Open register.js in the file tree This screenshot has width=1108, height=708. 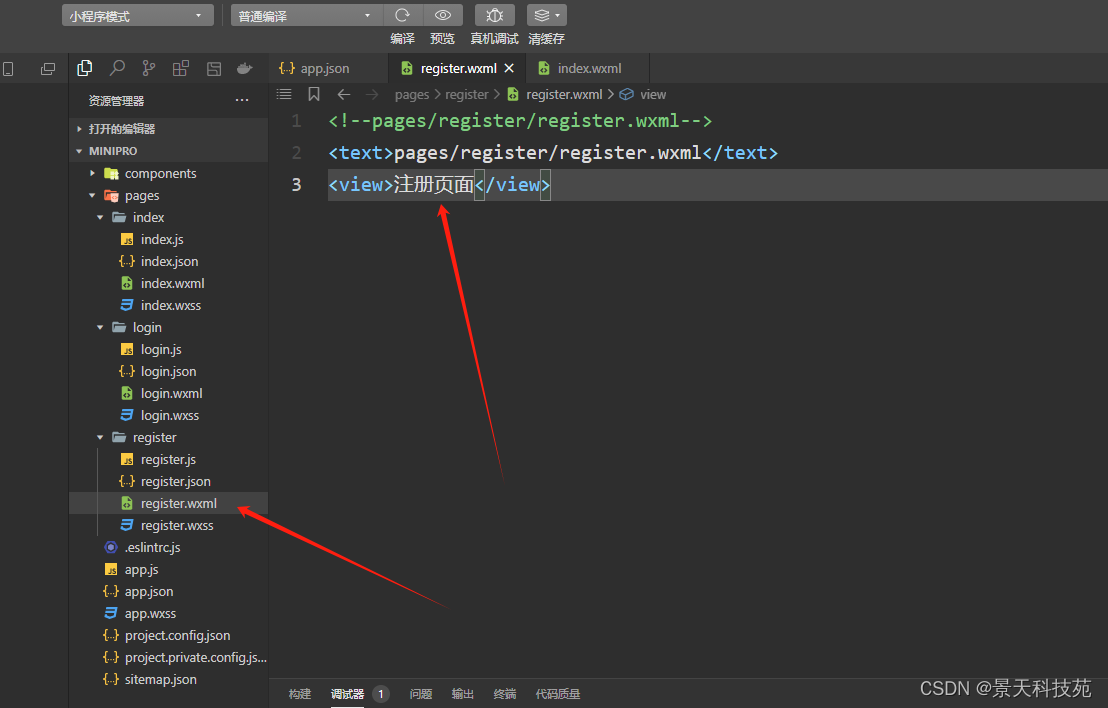click(169, 459)
